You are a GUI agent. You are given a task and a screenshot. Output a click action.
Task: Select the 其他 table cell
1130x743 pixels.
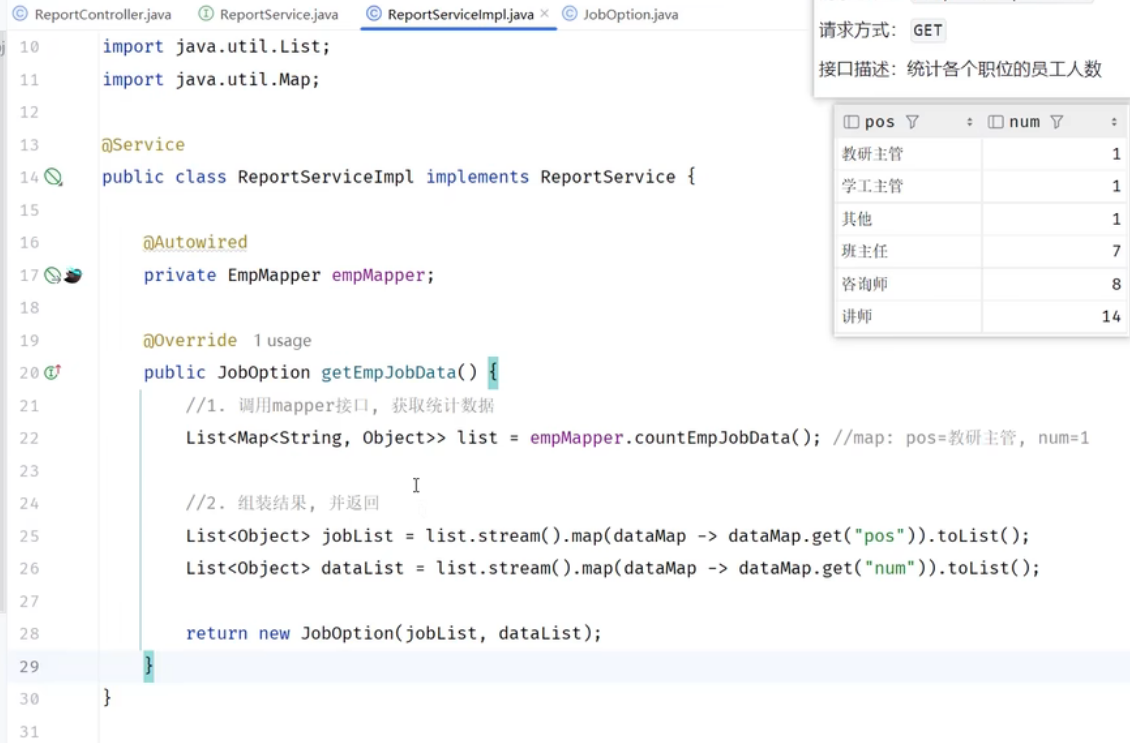click(908, 218)
